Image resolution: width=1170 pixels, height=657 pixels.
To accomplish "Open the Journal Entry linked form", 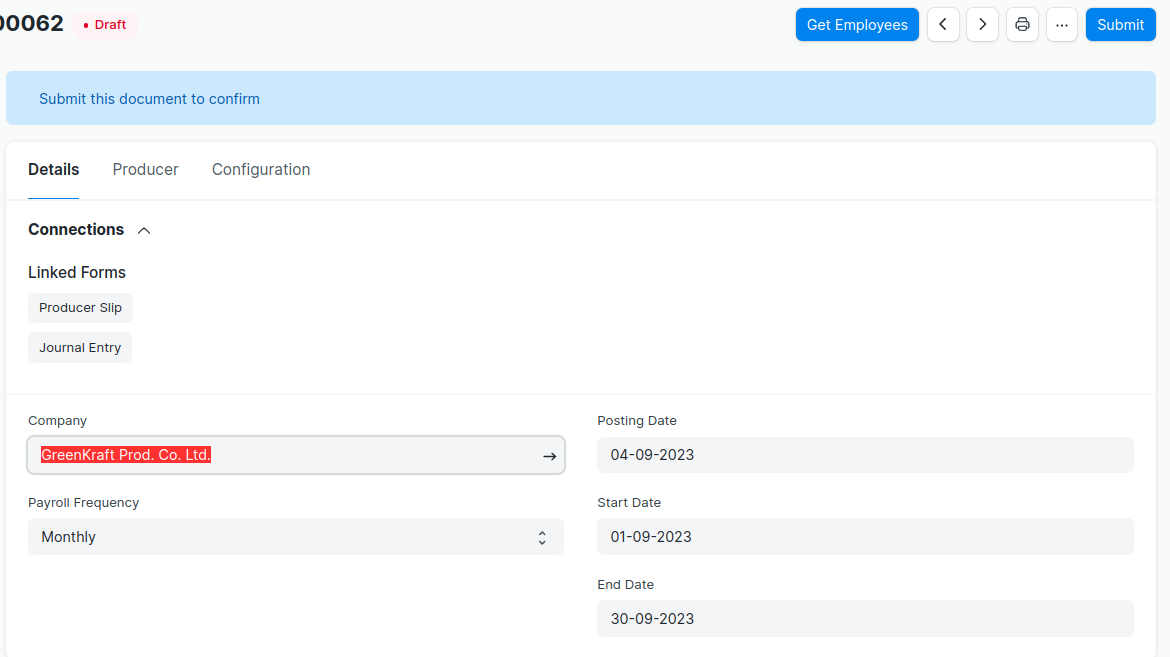I will click(x=80, y=348).
